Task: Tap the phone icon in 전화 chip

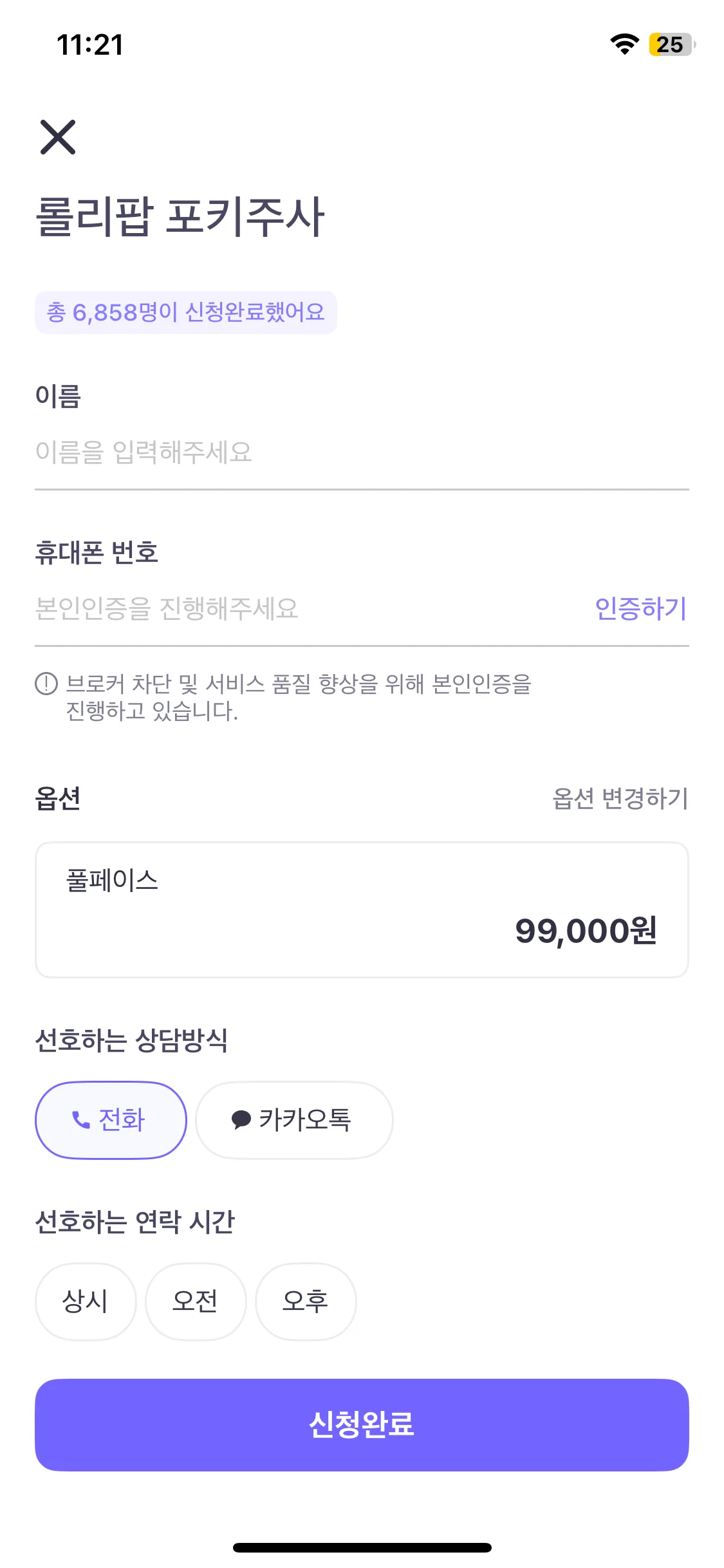Action: [x=81, y=1120]
